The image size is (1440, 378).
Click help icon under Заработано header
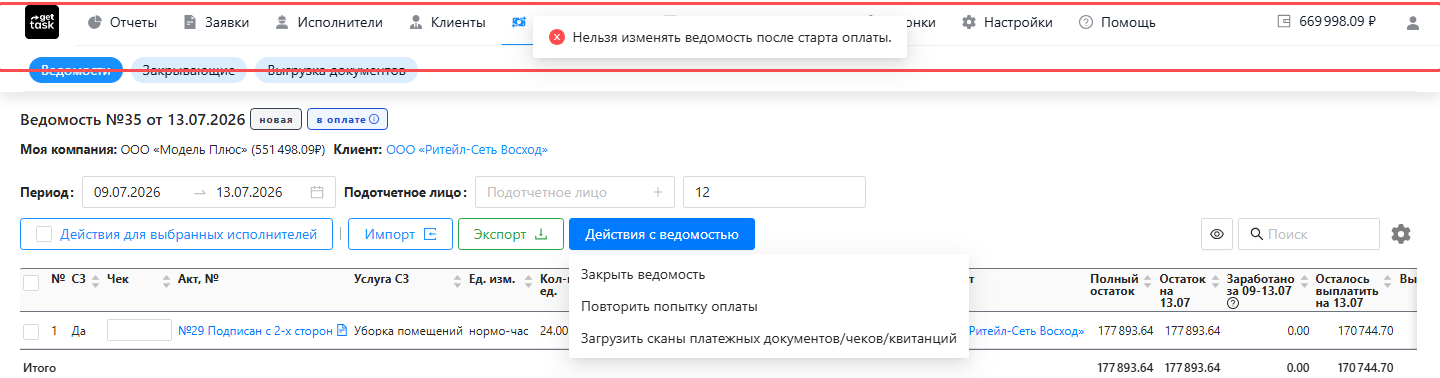point(1232,304)
